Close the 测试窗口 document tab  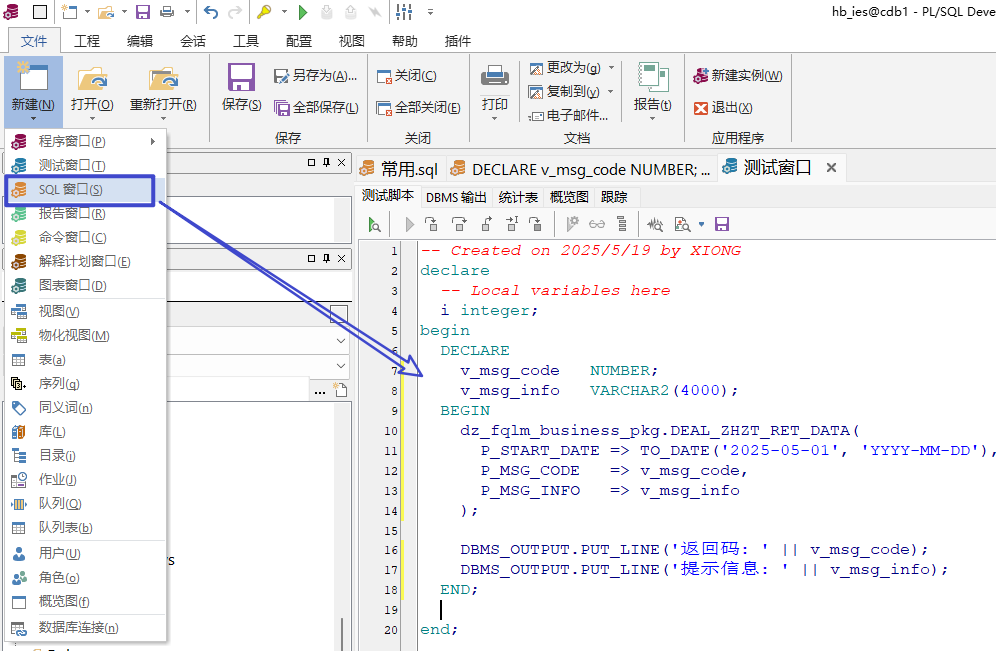[831, 168]
